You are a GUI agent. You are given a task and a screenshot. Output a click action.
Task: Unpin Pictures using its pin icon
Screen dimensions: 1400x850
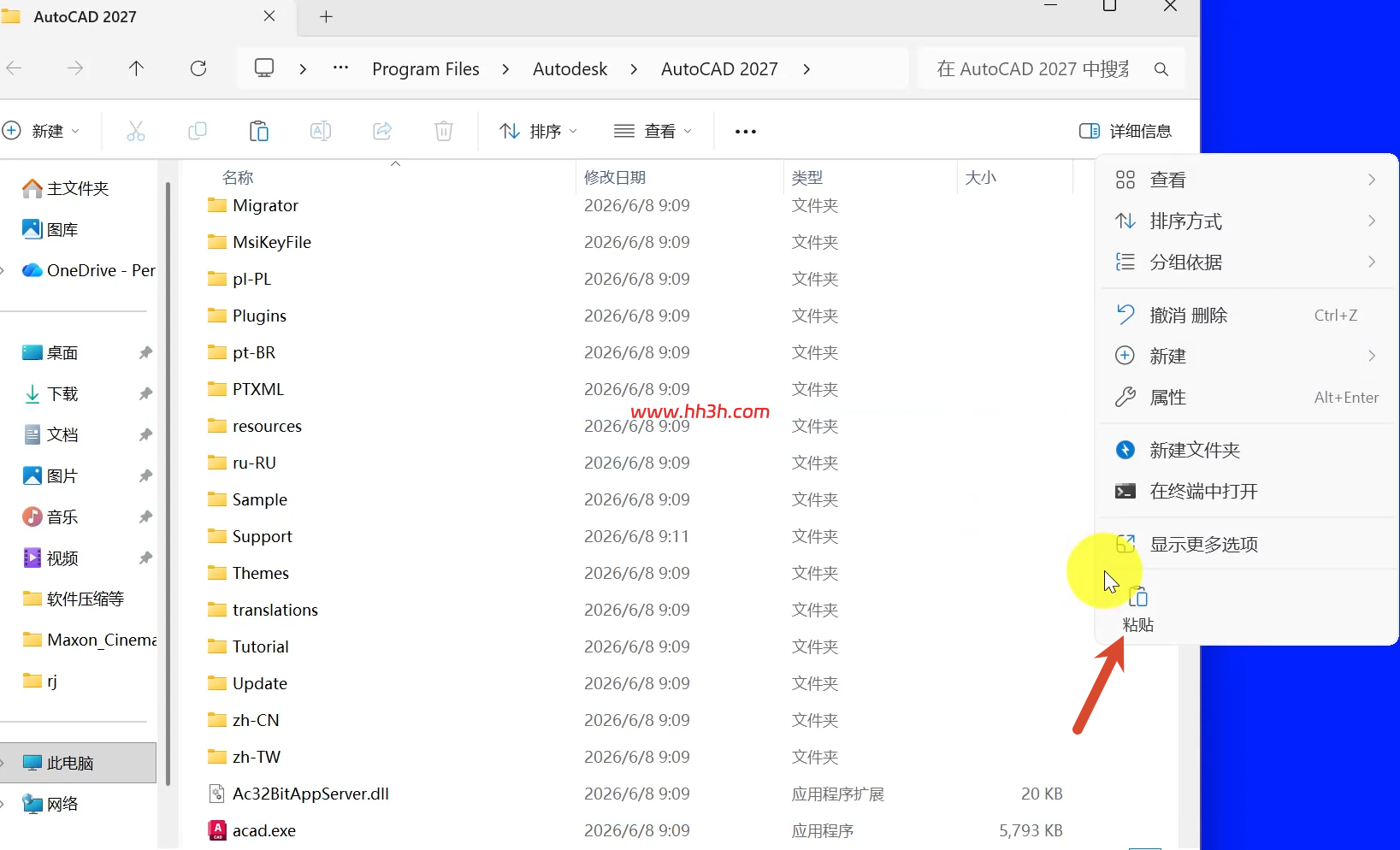pos(145,475)
